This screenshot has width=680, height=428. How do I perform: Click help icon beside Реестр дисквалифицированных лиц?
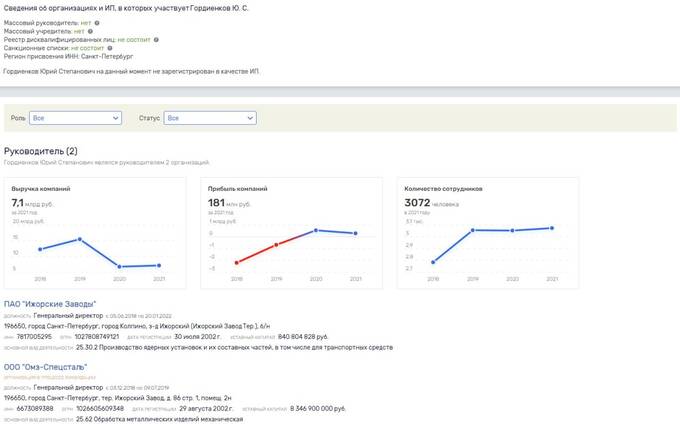click(156, 39)
